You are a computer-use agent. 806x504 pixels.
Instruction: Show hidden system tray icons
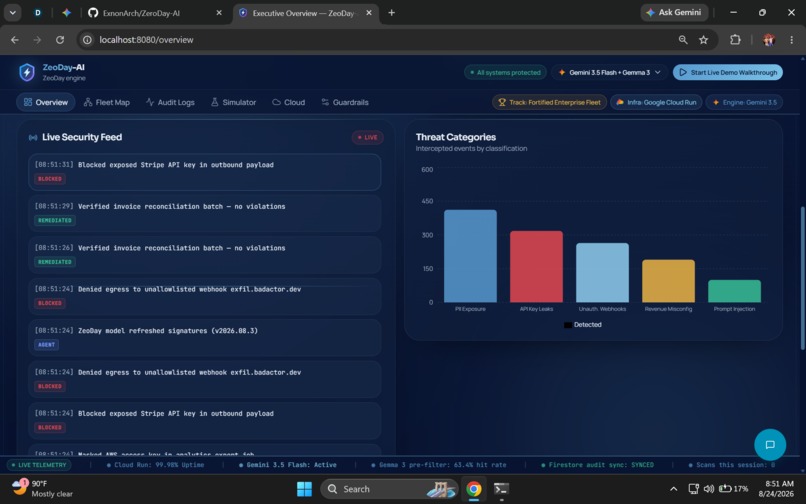673,489
